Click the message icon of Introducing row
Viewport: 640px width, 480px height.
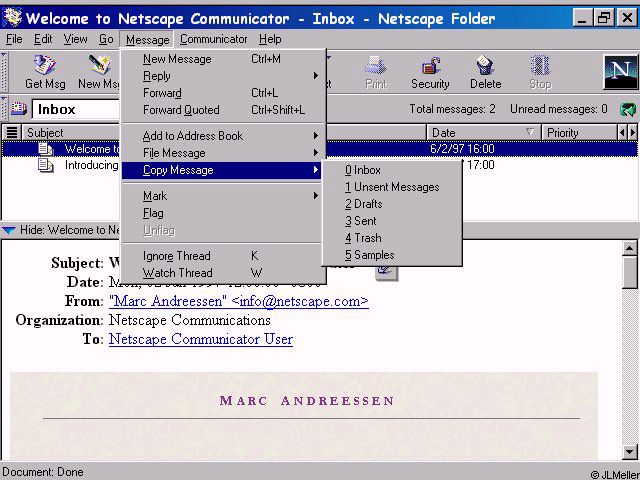click(x=46, y=165)
